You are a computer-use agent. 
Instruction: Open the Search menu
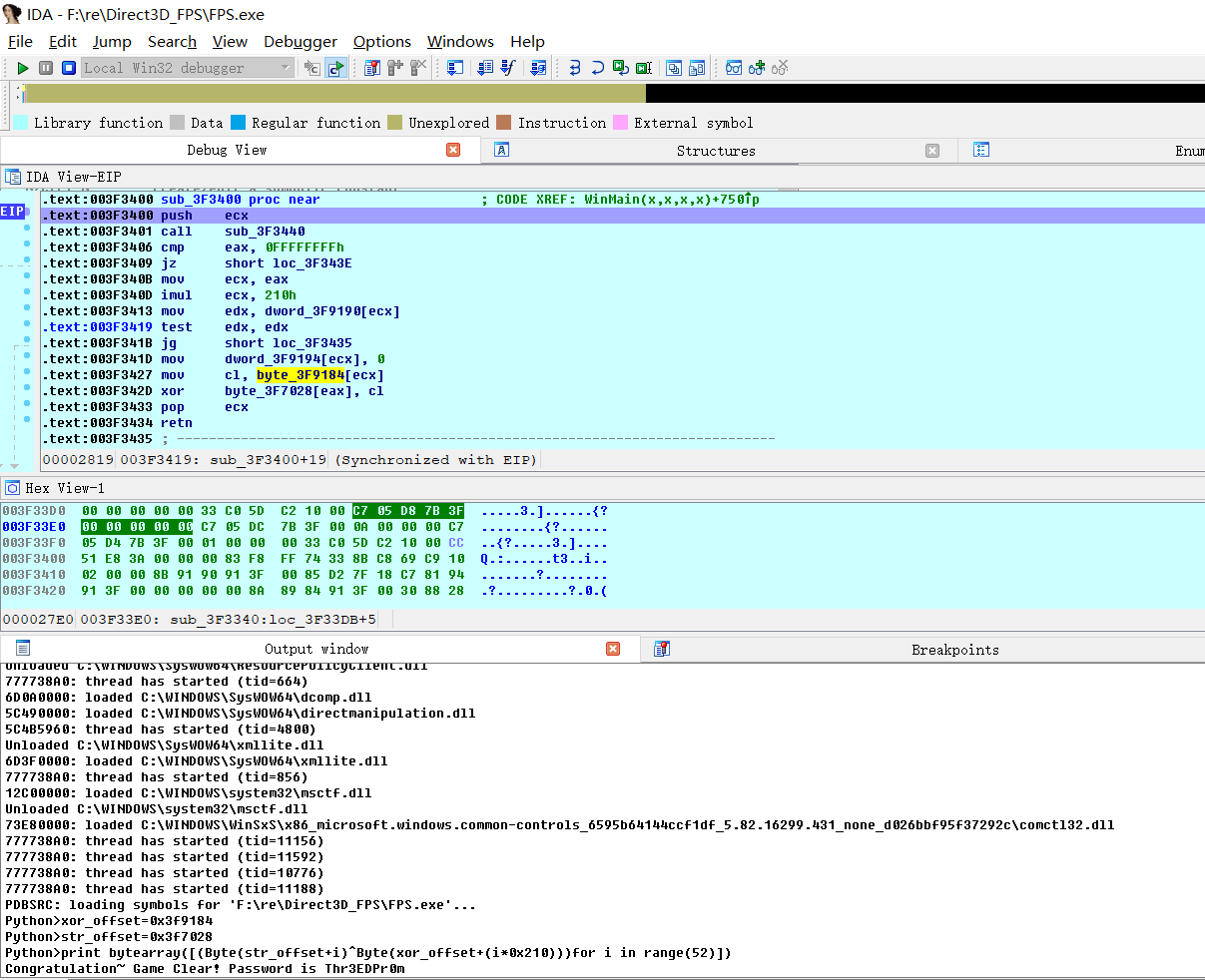[172, 41]
